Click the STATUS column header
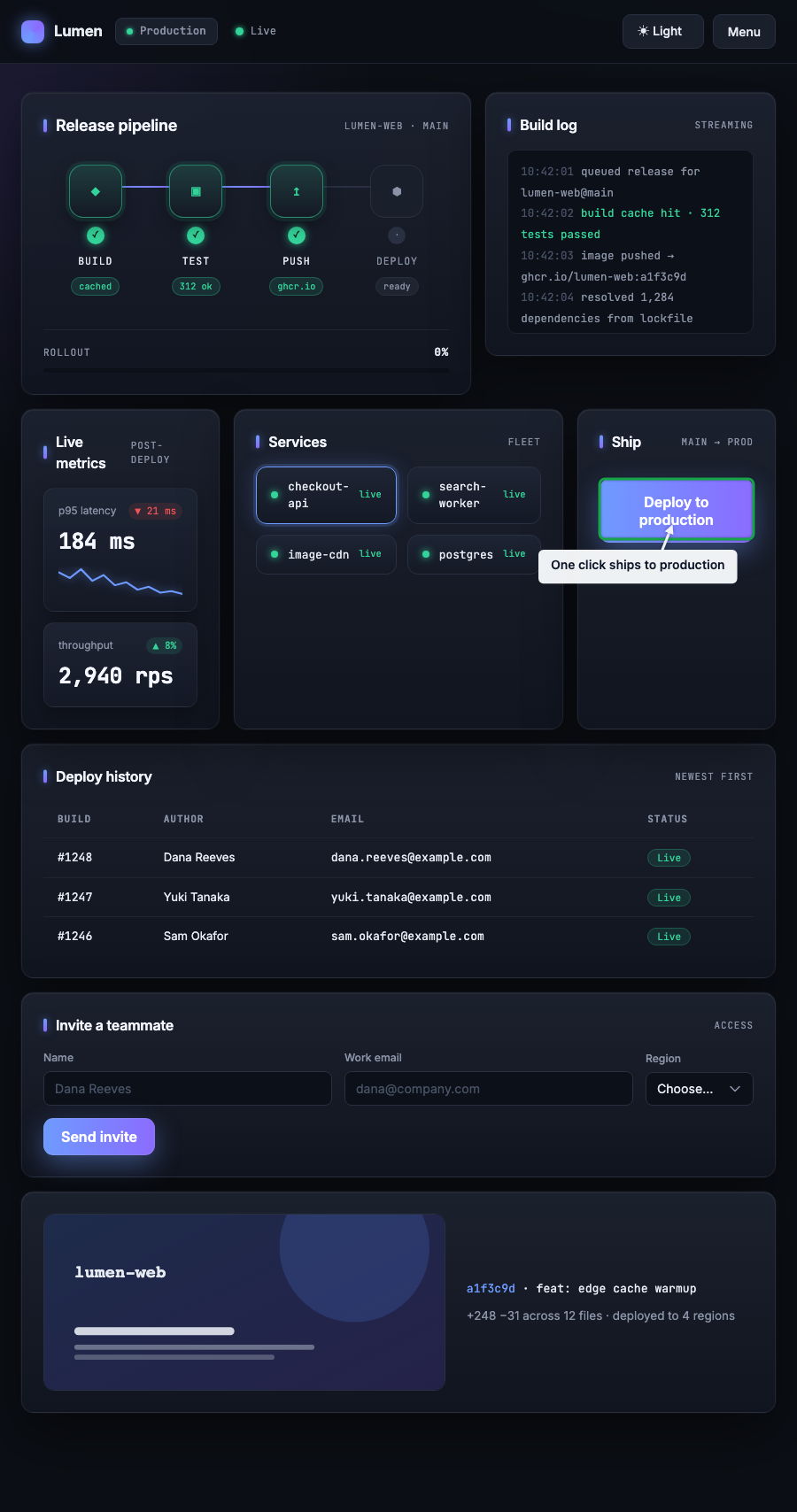The height and width of the screenshot is (1512, 797). 668,819
